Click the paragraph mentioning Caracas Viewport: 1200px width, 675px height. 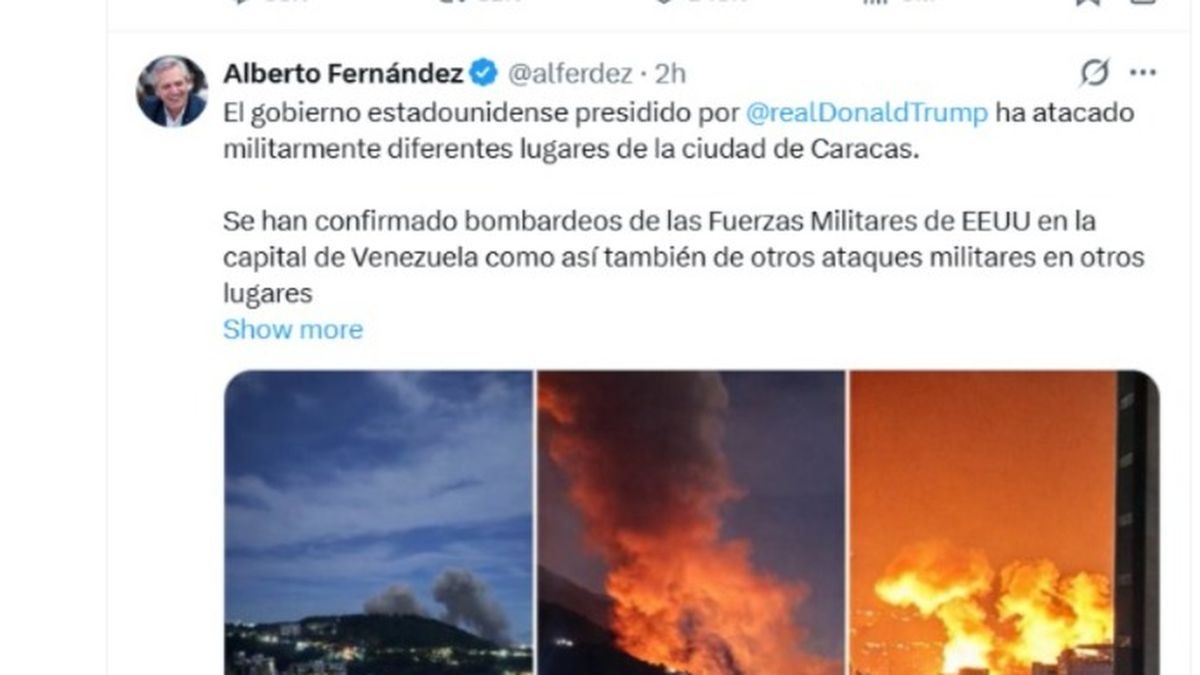coord(679,130)
